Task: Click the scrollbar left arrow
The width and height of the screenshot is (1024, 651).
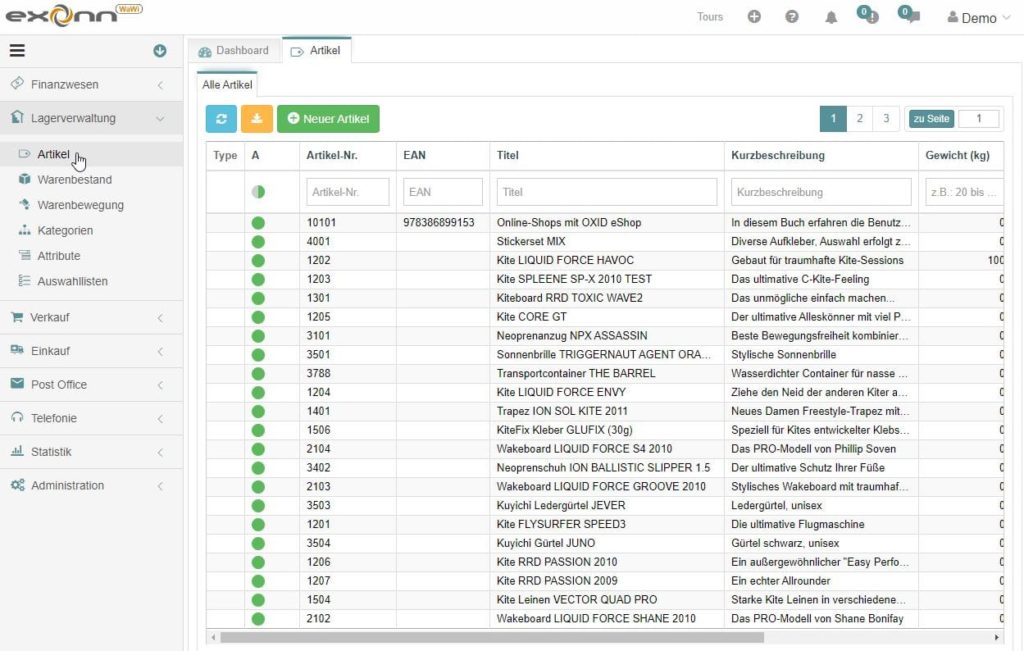Action: pyautogui.click(x=213, y=637)
